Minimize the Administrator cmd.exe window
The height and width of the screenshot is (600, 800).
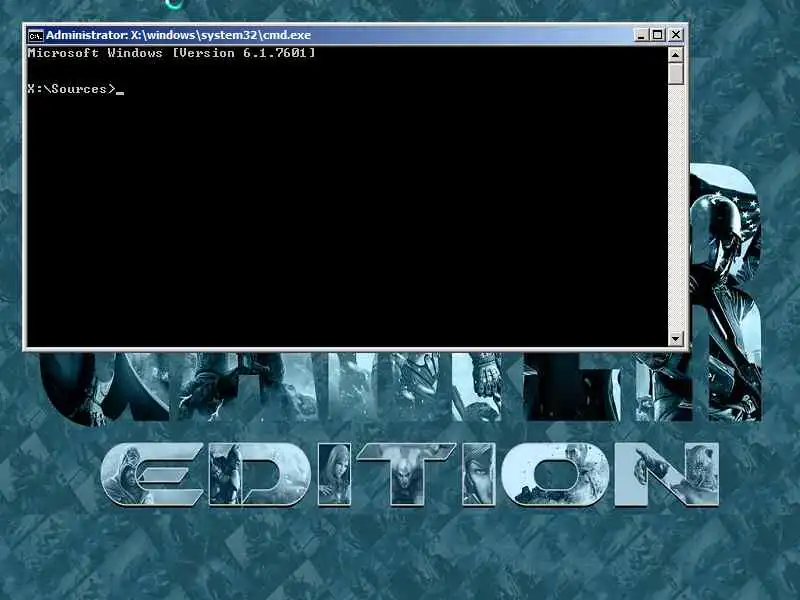tap(641, 35)
